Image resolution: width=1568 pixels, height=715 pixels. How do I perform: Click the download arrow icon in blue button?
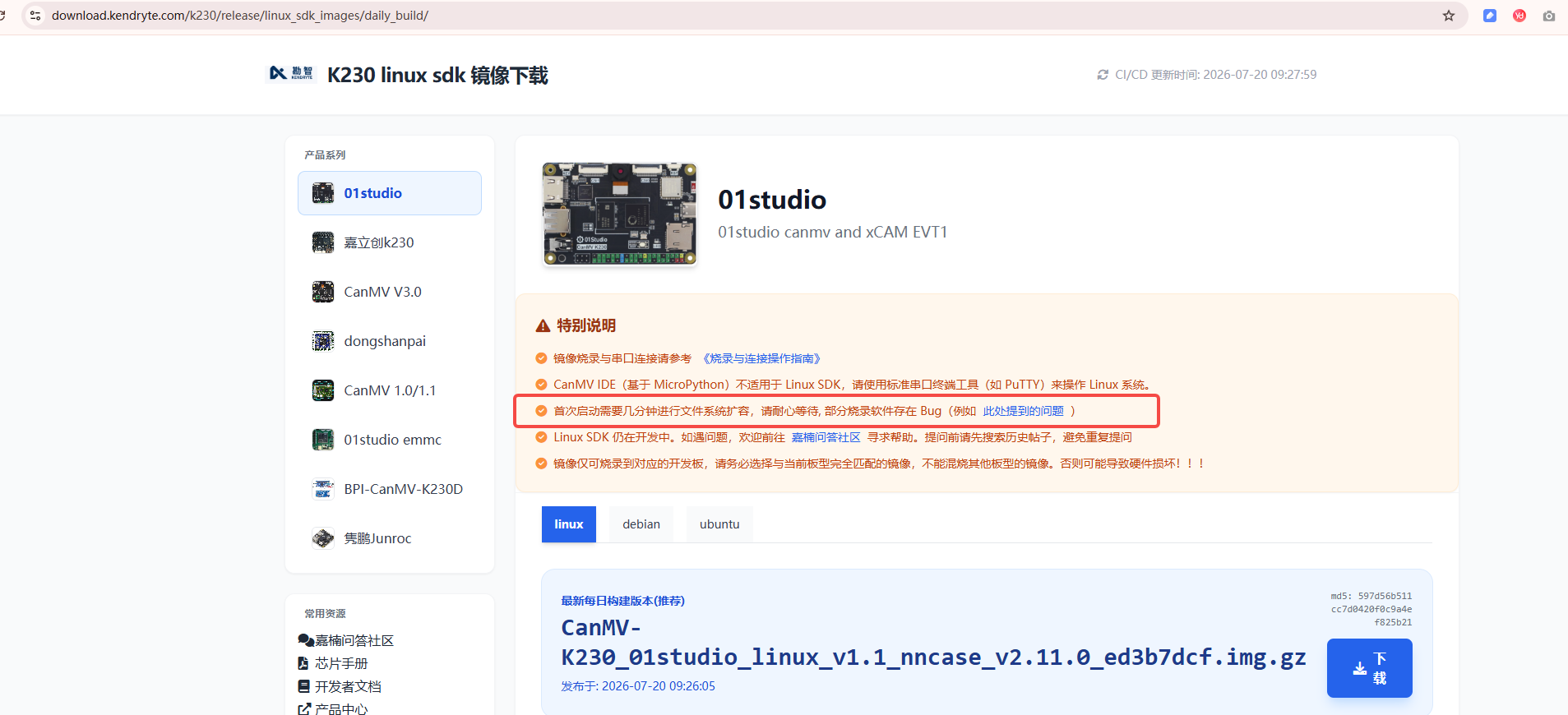[x=1360, y=669]
